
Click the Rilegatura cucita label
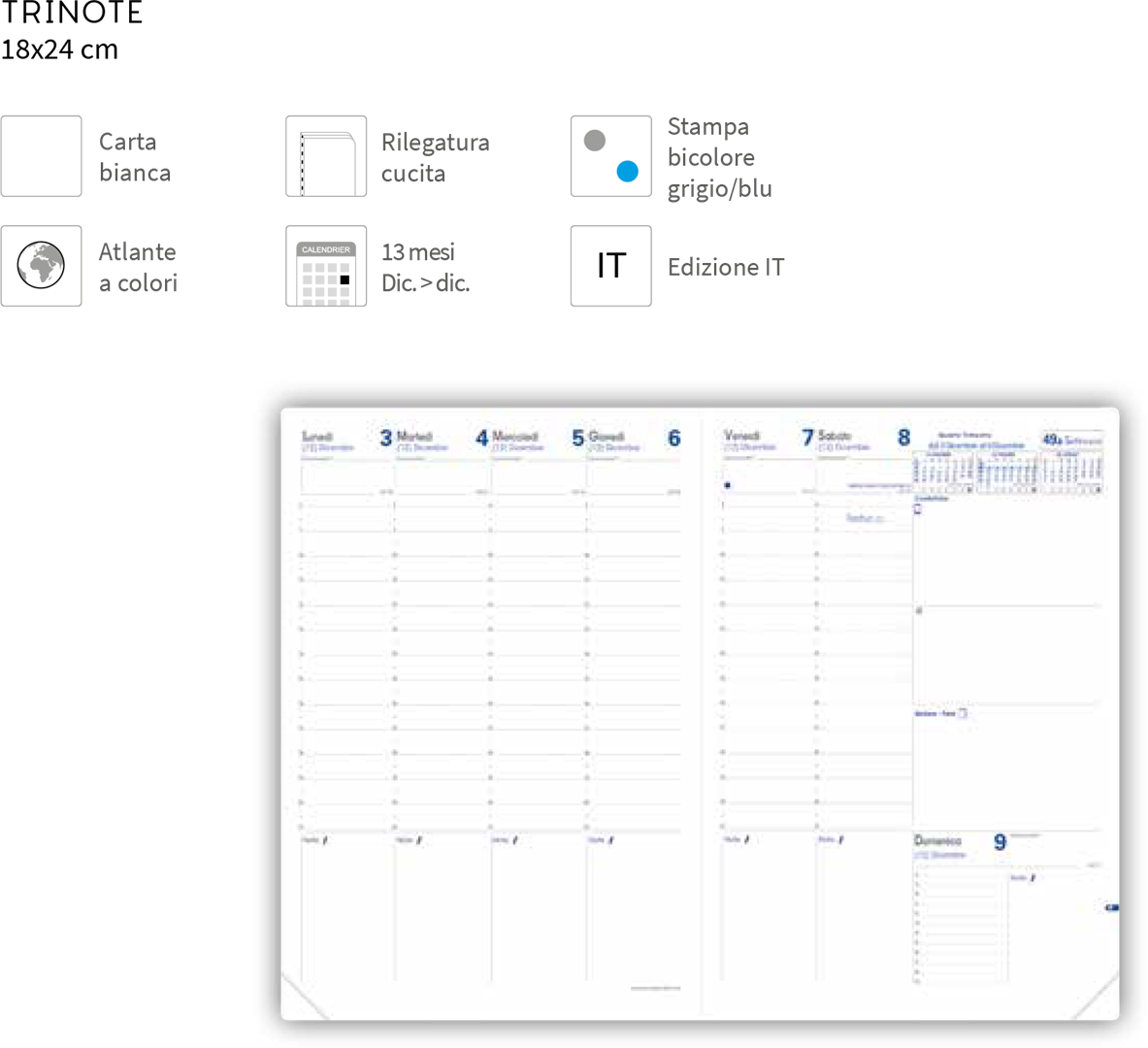tap(435, 157)
